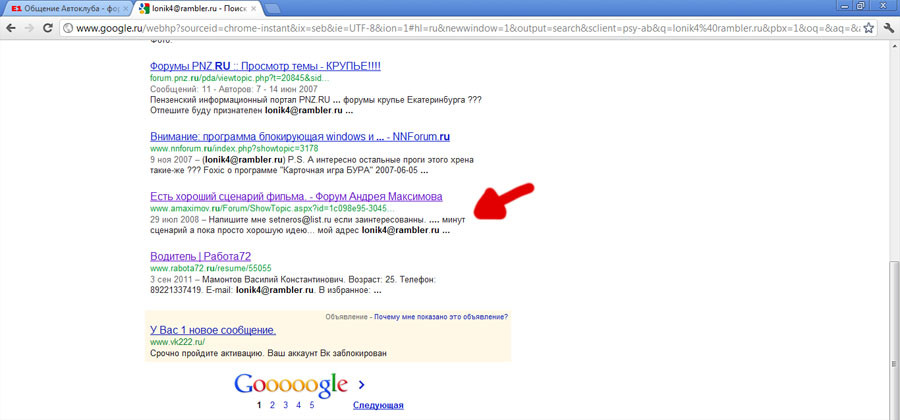Image resolution: width=900 pixels, height=420 pixels.
Task: Open Chrome wrench settings menu
Action: pyautogui.click(x=889, y=28)
